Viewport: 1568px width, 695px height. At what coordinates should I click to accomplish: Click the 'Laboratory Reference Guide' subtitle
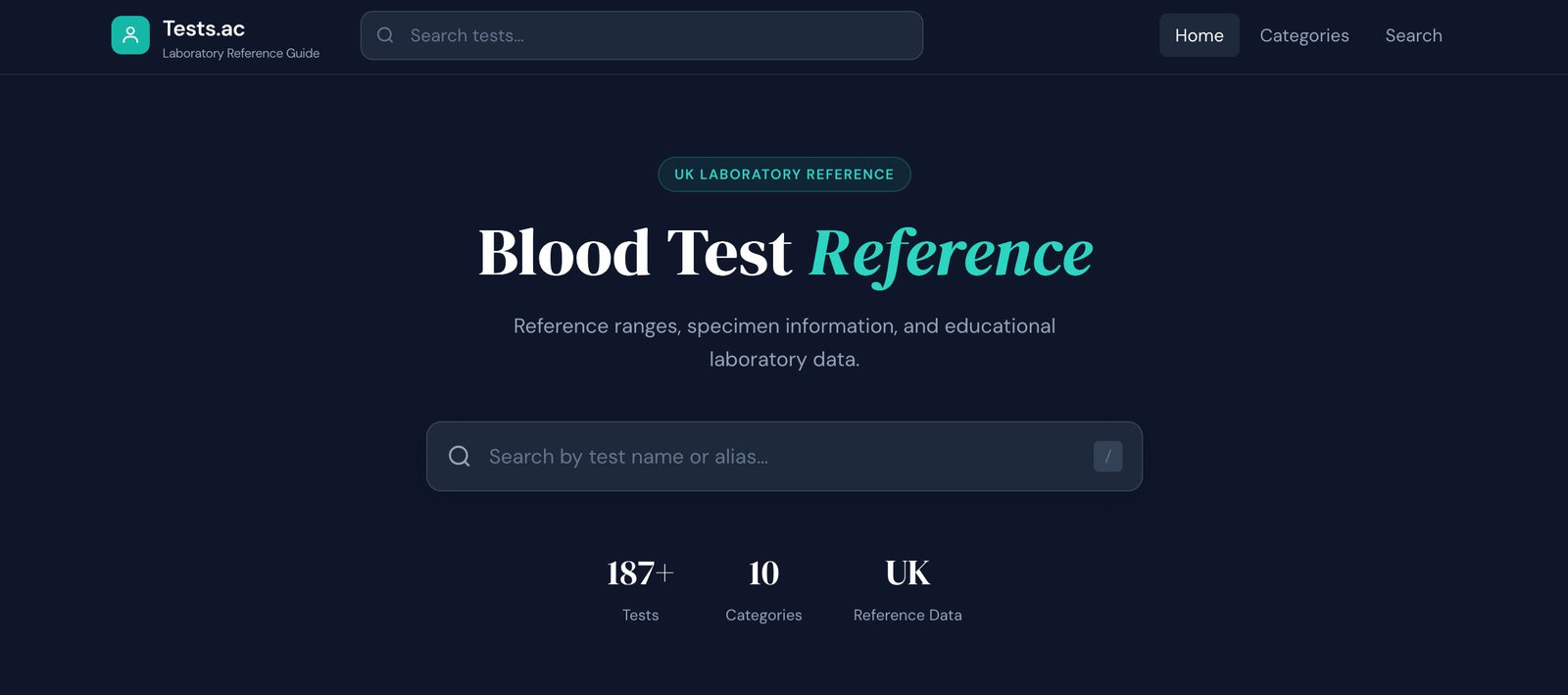tap(241, 53)
